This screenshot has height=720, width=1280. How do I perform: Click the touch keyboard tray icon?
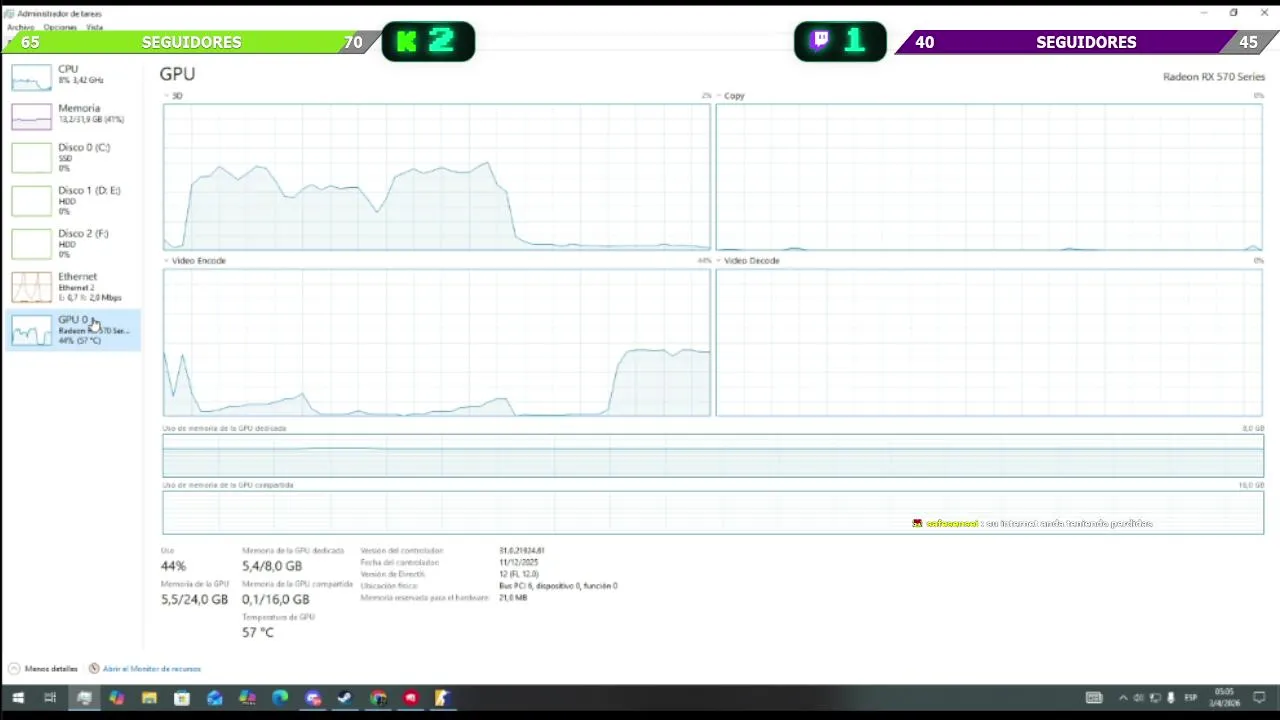point(1094,698)
